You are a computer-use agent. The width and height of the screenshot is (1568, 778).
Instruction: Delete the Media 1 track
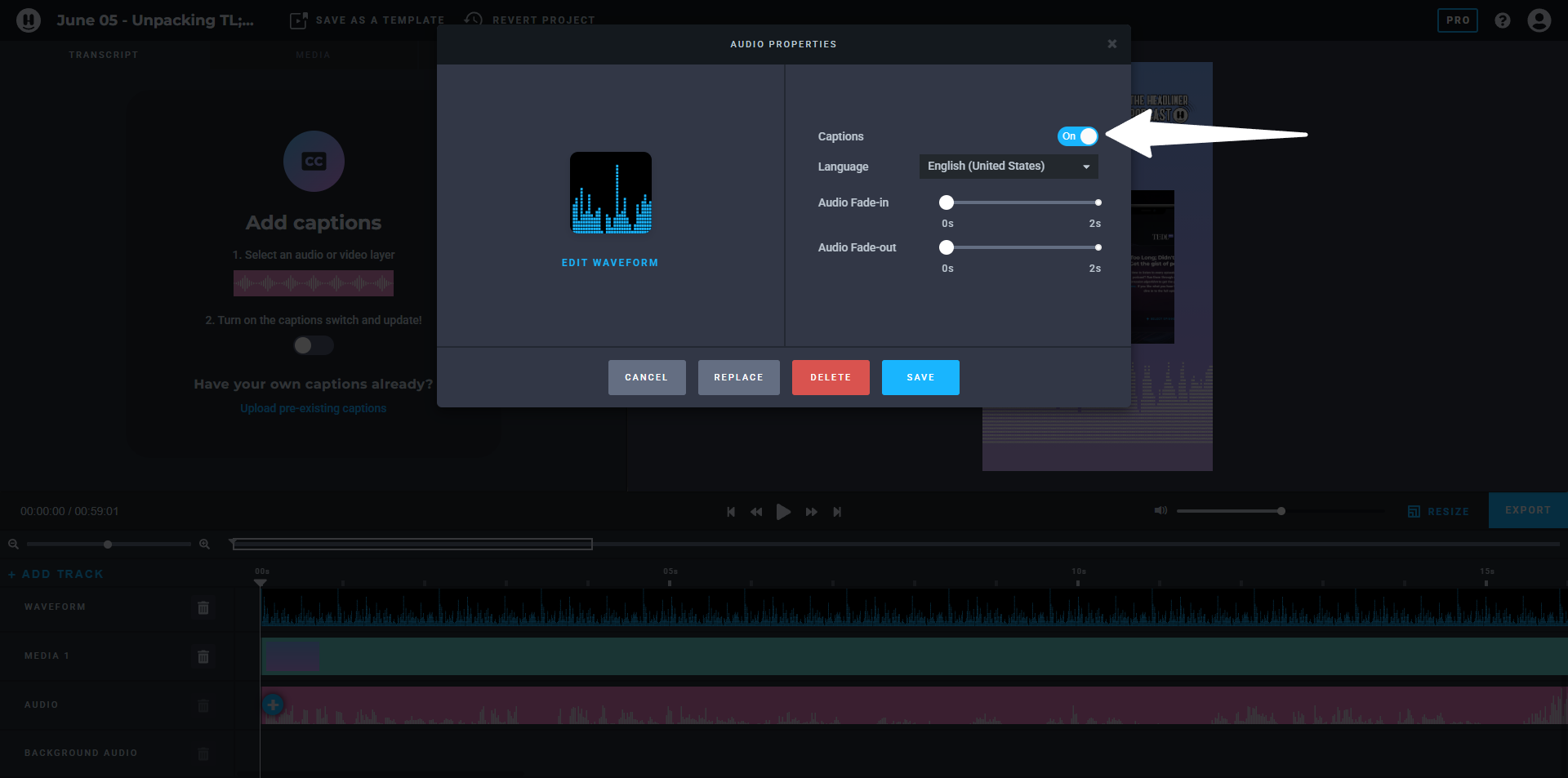[x=203, y=656]
